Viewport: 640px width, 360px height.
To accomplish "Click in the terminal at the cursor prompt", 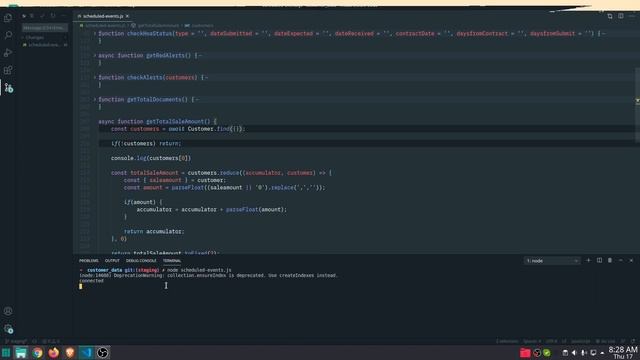I will [80, 287].
